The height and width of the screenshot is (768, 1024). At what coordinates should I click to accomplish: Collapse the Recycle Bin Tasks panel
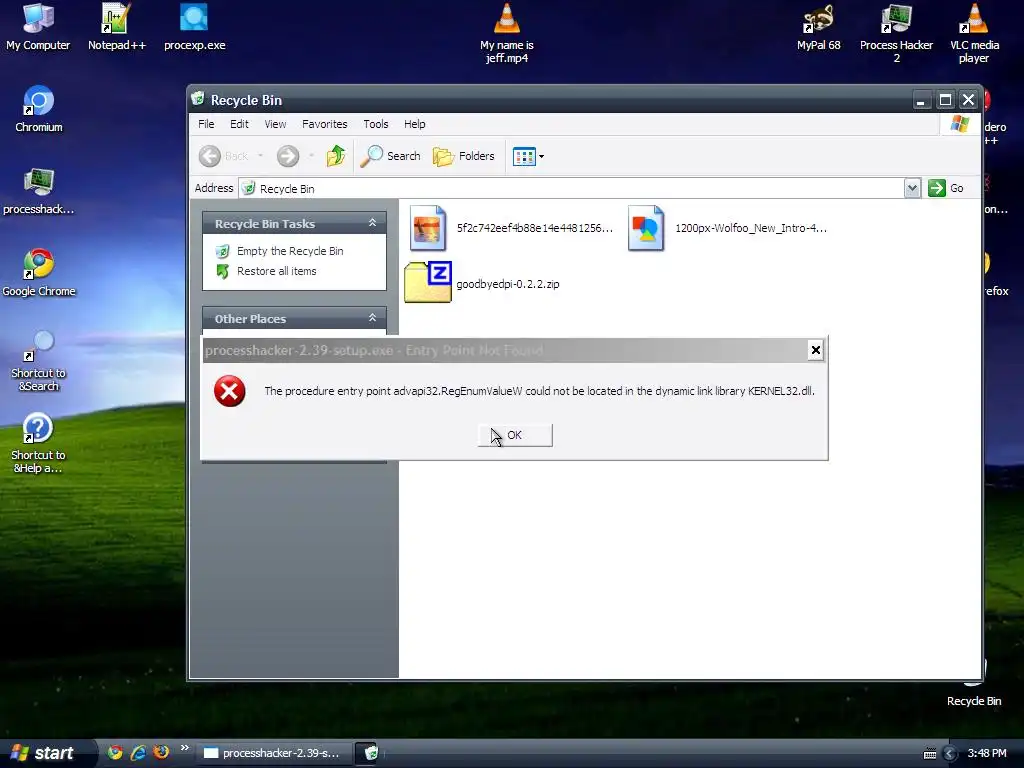[x=372, y=223]
